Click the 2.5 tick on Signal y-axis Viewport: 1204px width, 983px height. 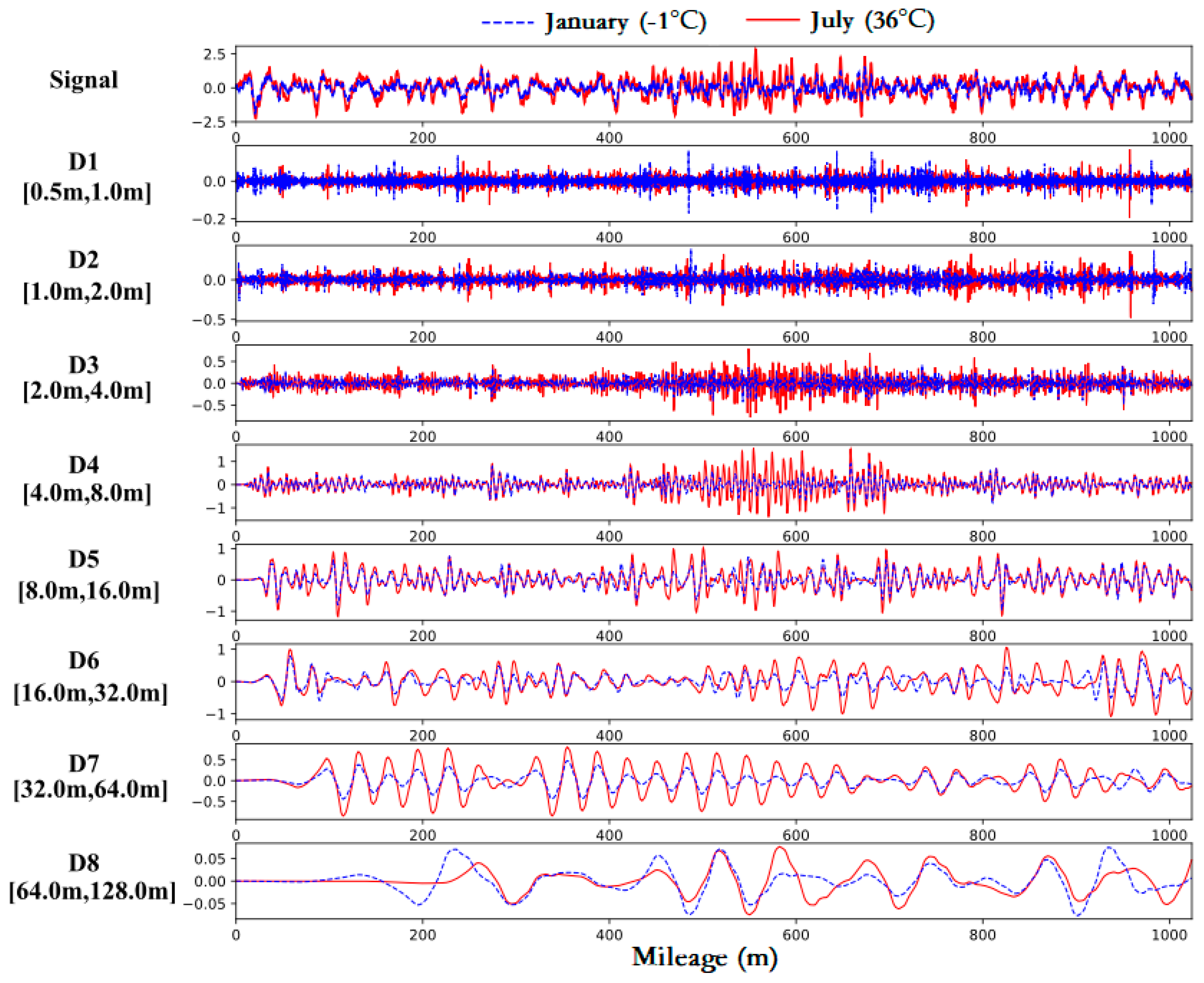pyautogui.click(x=215, y=54)
